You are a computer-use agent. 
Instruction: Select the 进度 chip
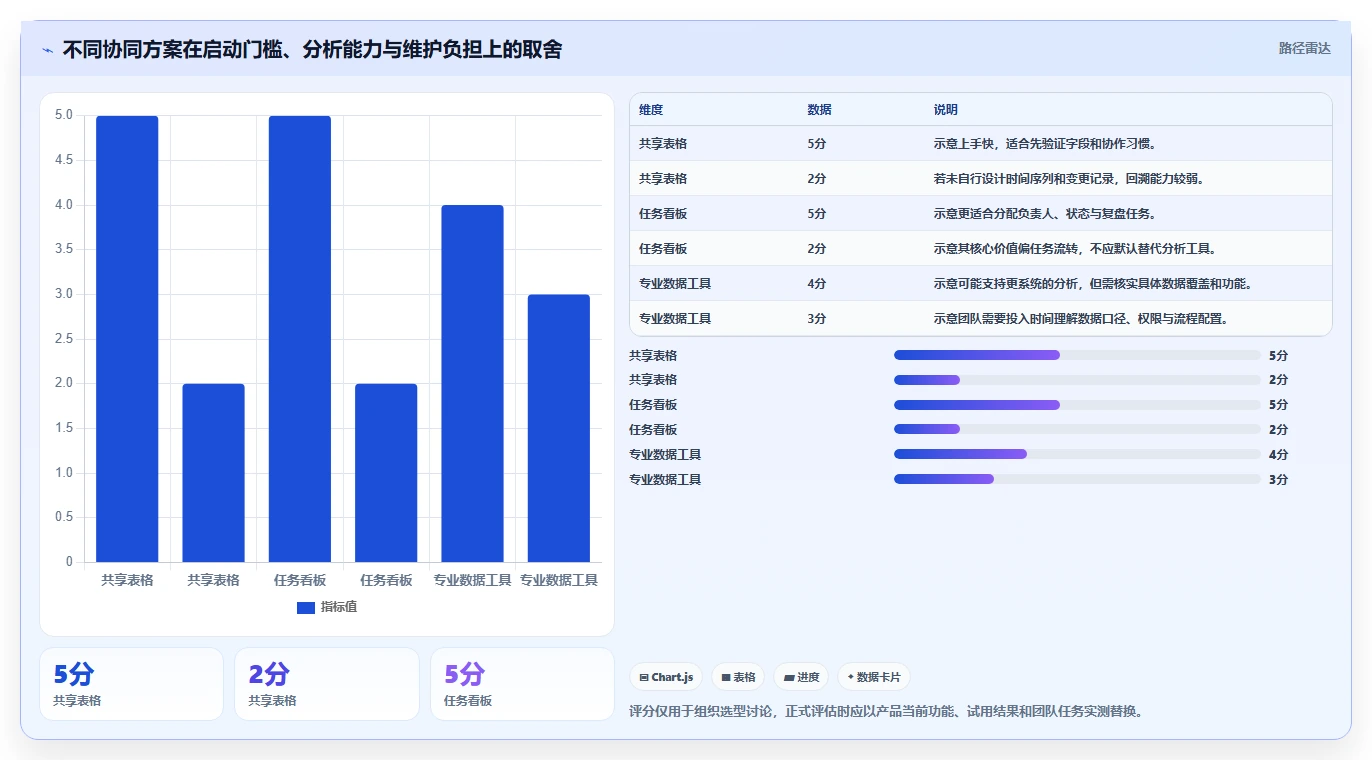[x=801, y=677]
